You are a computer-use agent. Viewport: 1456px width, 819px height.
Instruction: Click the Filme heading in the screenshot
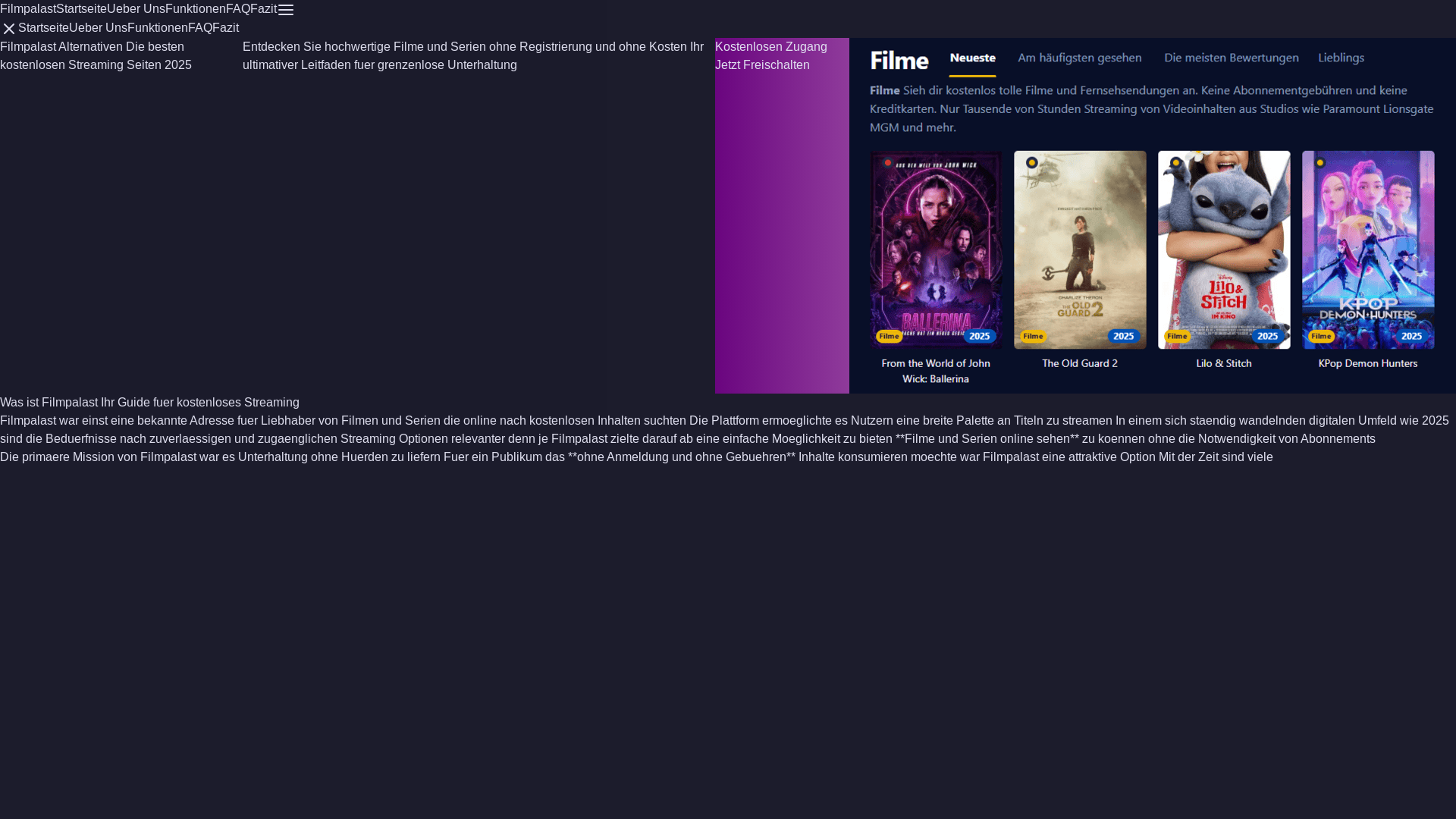pyautogui.click(x=899, y=60)
